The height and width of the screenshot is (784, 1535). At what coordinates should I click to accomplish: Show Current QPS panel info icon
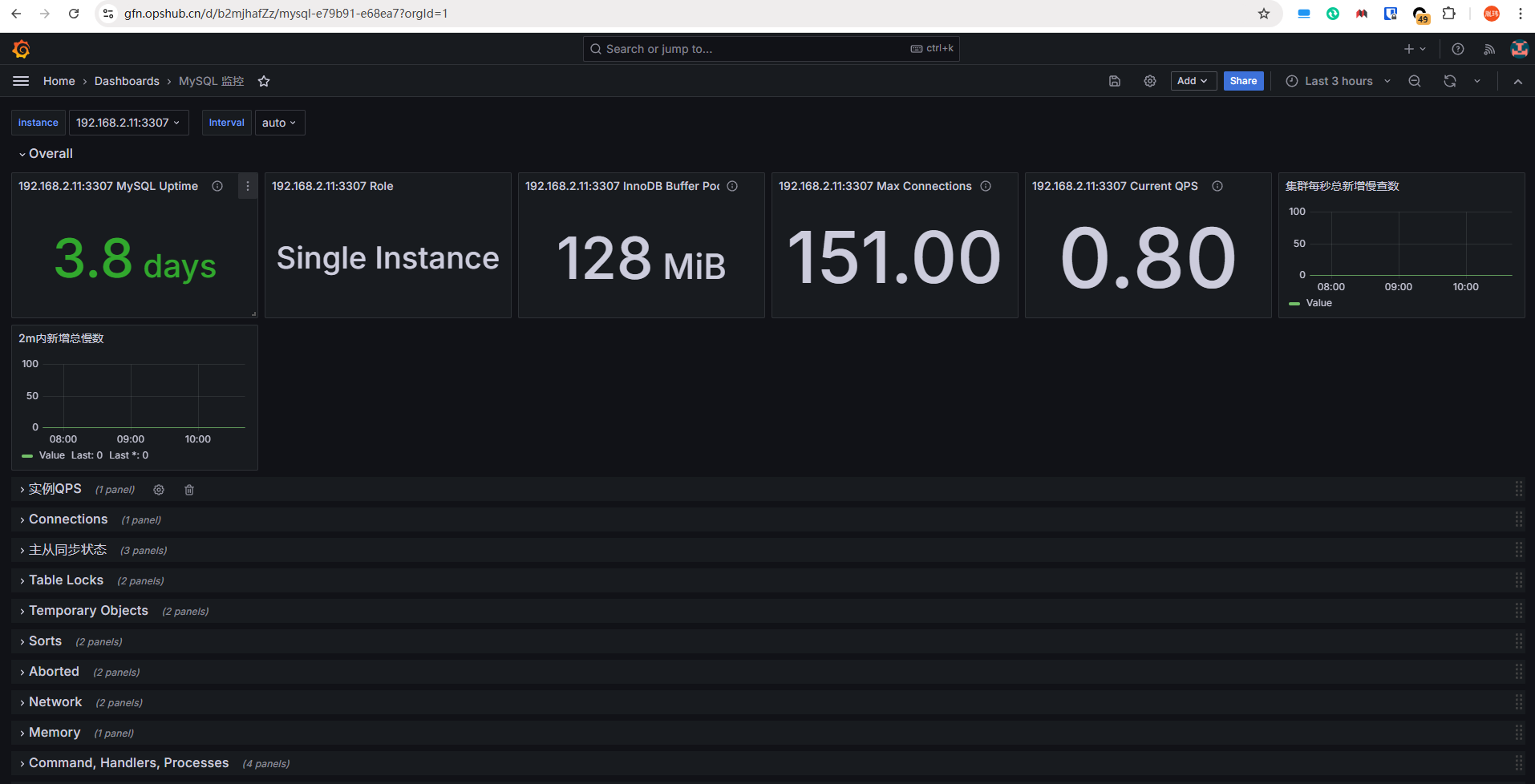coord(1217,186)
